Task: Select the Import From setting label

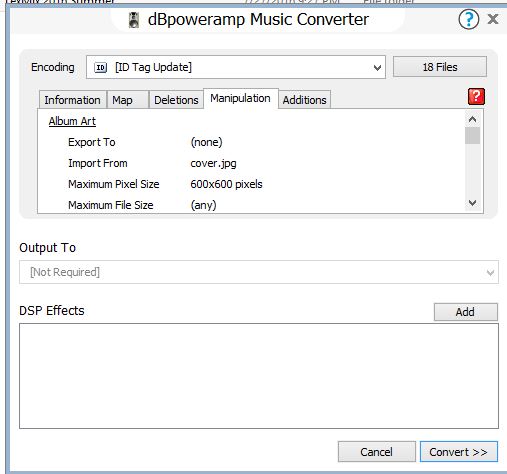Action: click(x=98, y=163)
